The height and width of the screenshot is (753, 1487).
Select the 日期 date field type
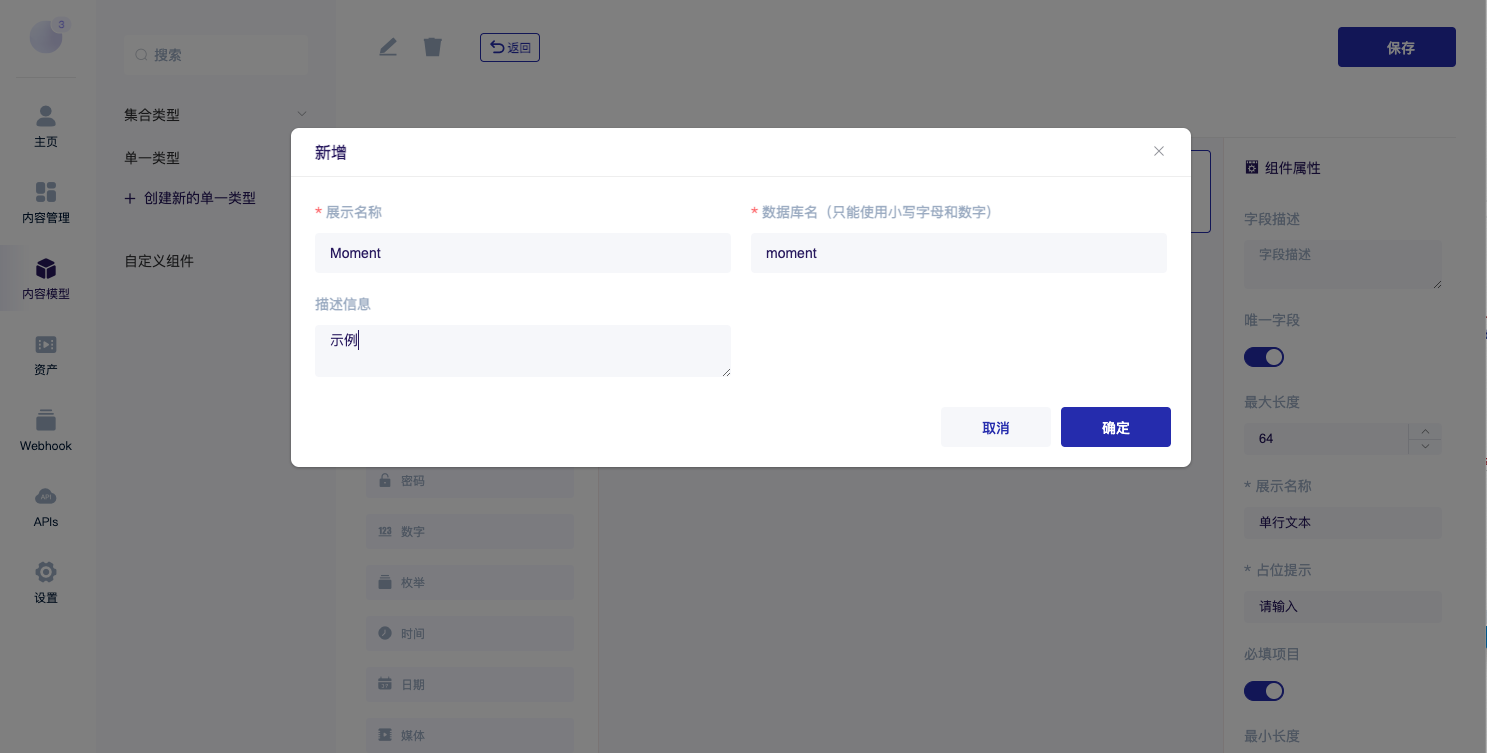tap(470, 684)
